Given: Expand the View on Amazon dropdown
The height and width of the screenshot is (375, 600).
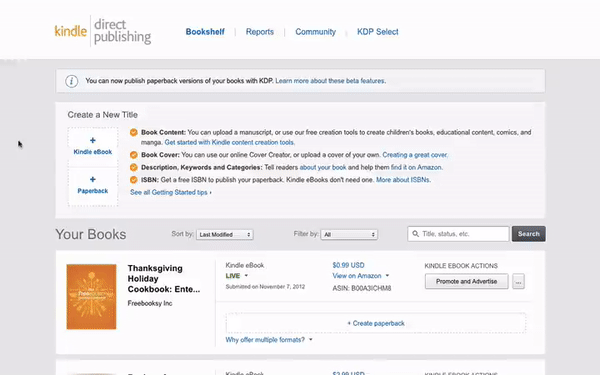Looking at the screenshot, I should [x=387, y=276].
